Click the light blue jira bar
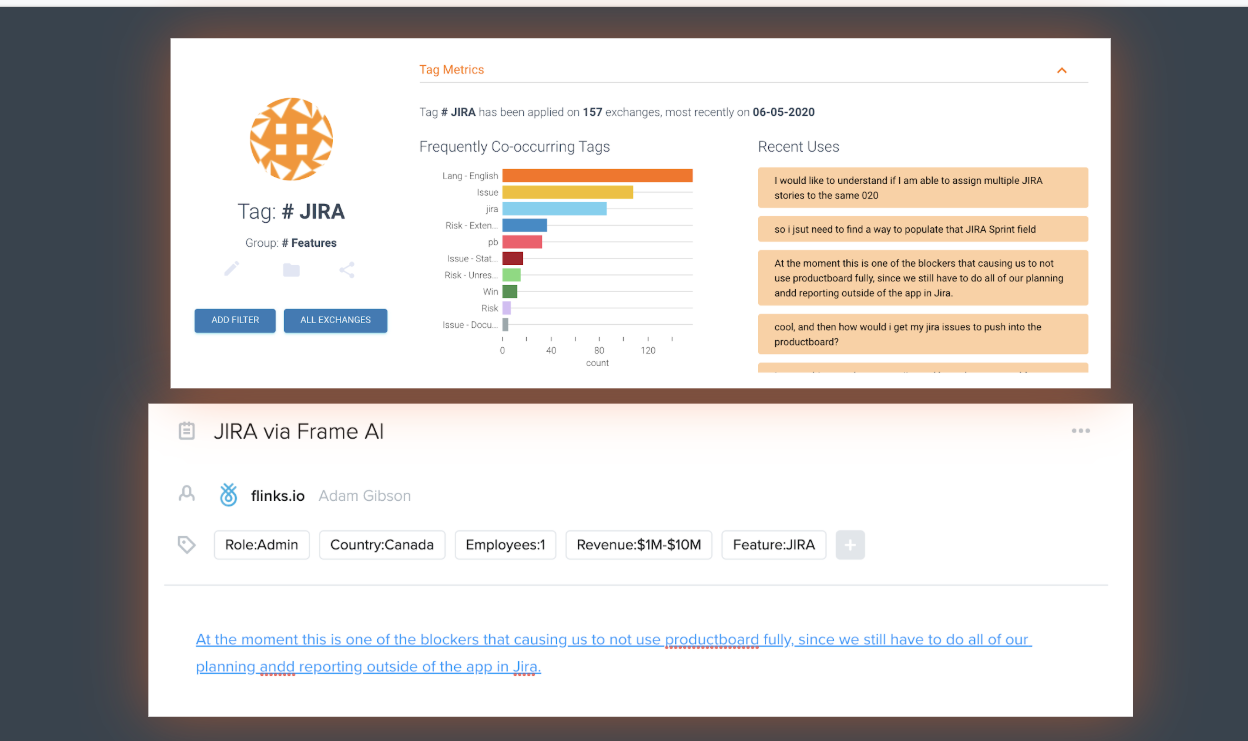Viewport: 1248px width, 741px height. [x=554, y=209]
